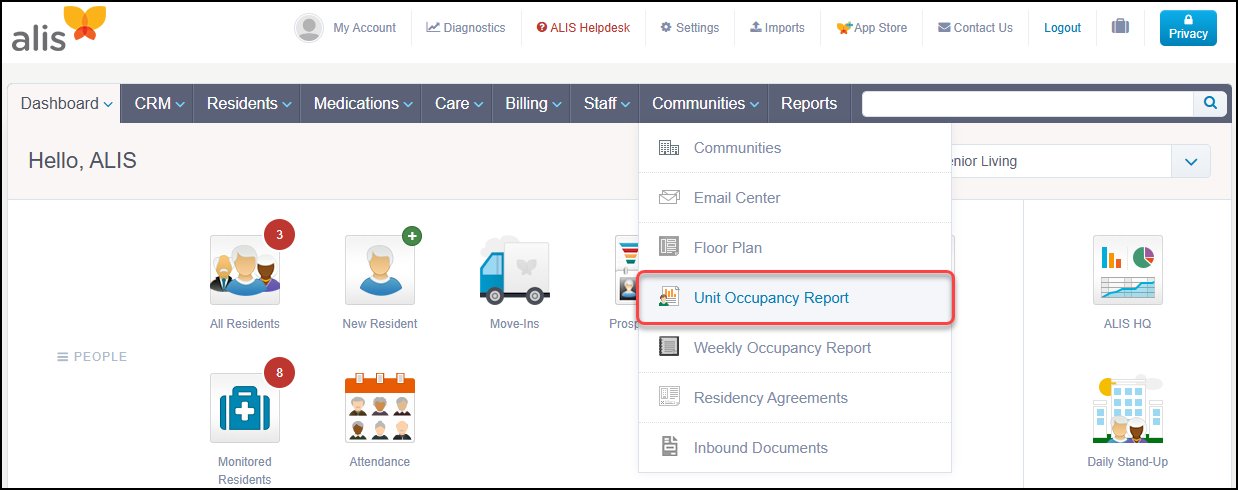This screenshot has height=490, width=1238.
Task: Collapse the Communities dropdown menu
Action: coord(706,103)
